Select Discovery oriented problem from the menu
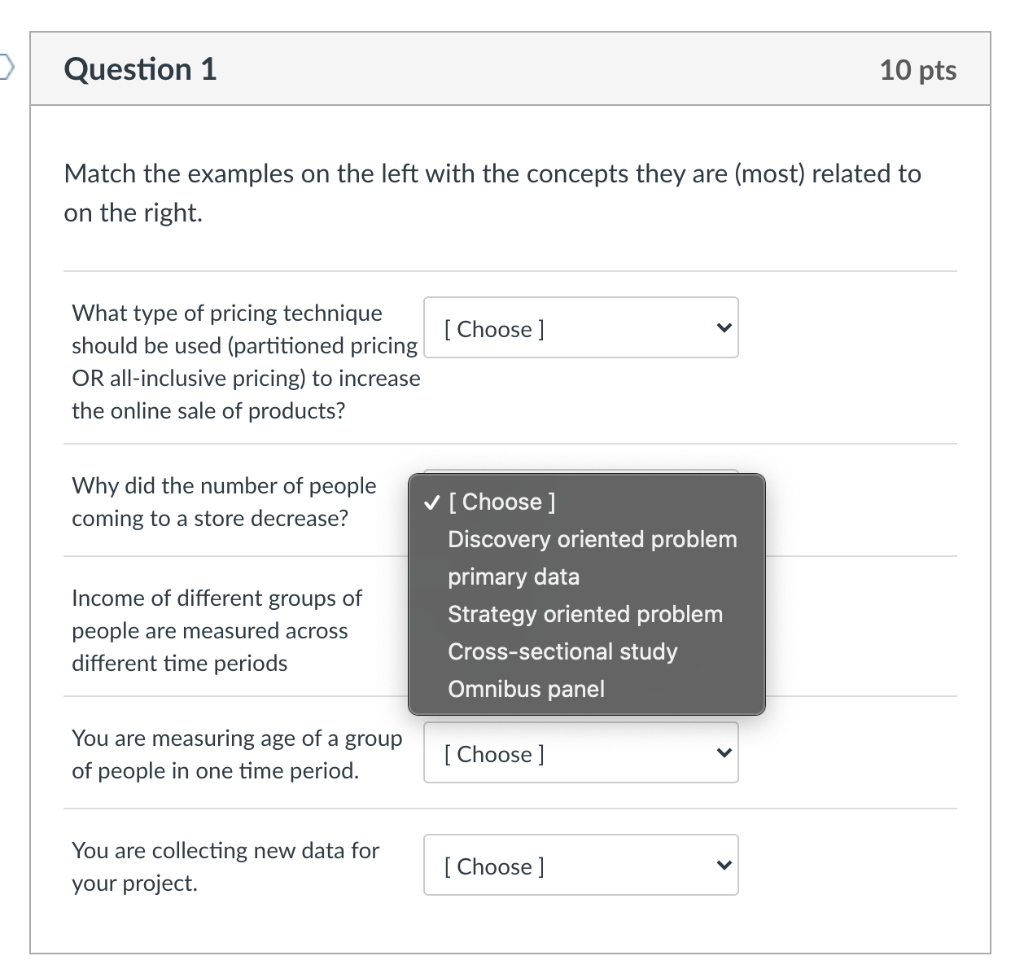 coord(592,539)
